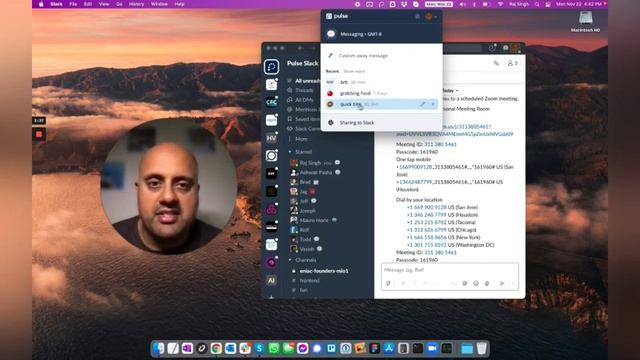Expand More in Slack sidebar

tap(301, 139)
